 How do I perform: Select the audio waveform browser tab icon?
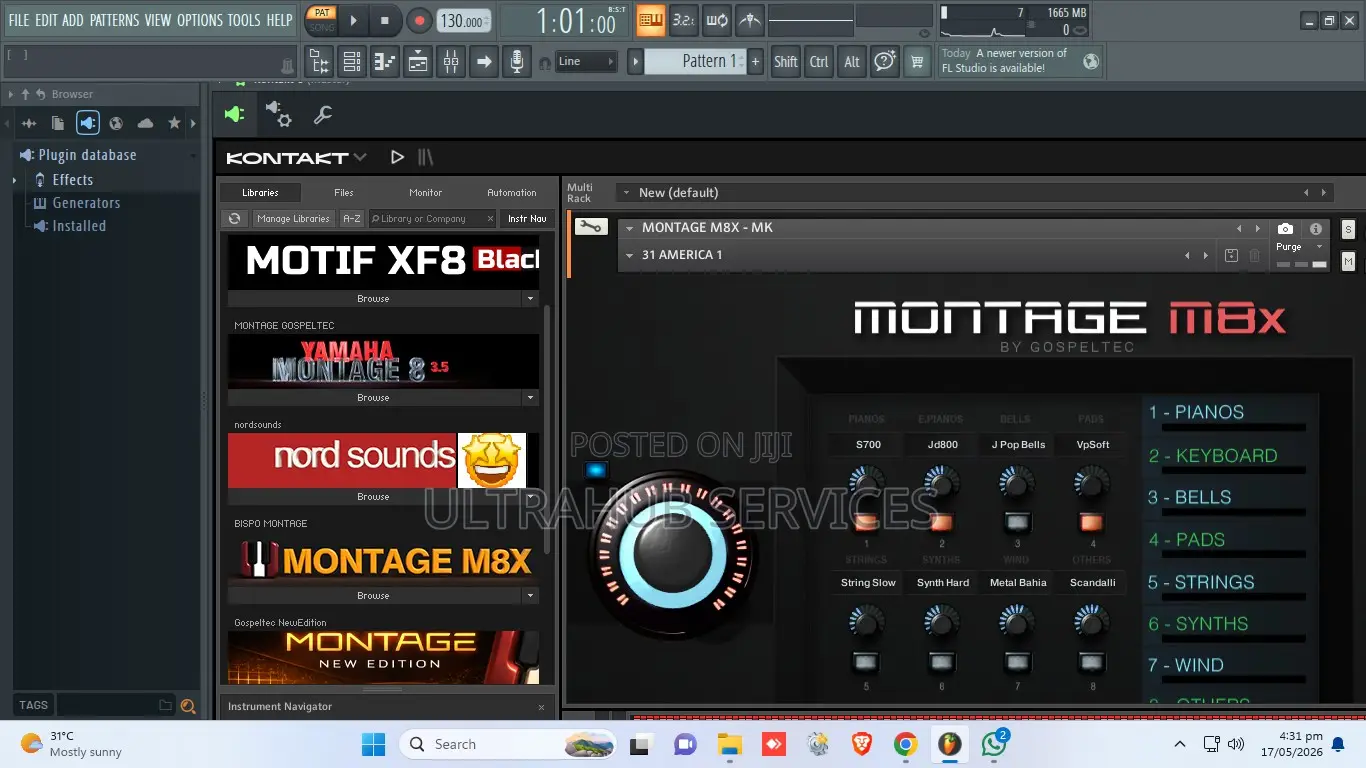(29, 123)
